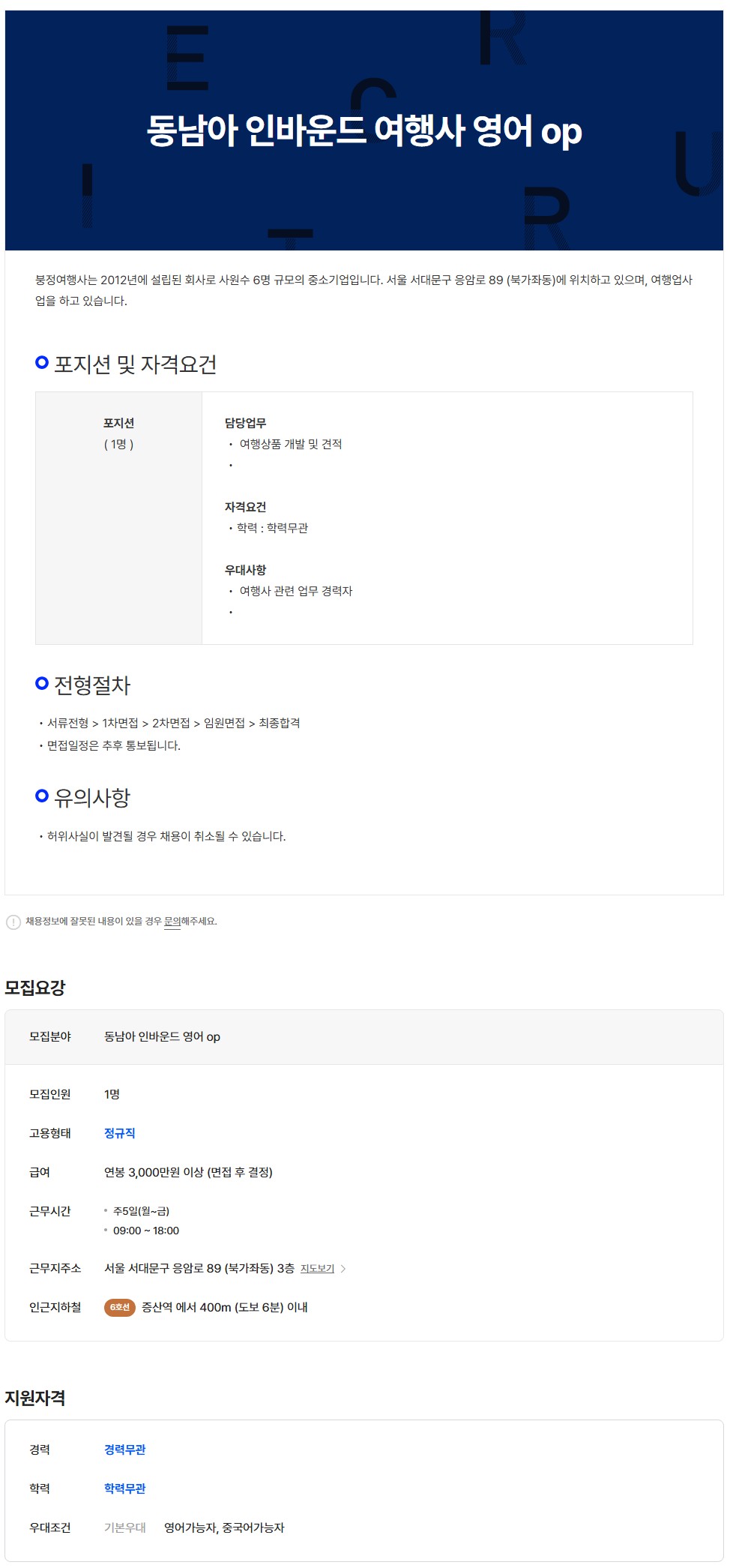730x1568 pixels.
Task: Click the 문의 link in the notice
Action: click(172, 922)
